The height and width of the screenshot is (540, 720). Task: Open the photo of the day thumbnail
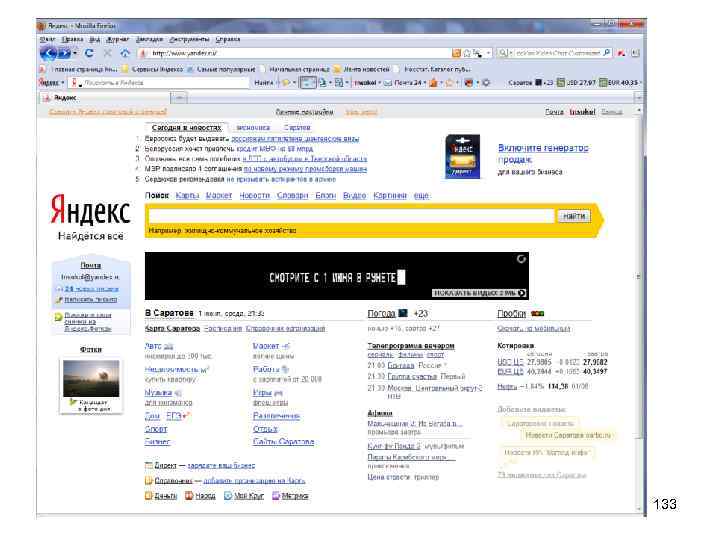[x=91, y=378]
